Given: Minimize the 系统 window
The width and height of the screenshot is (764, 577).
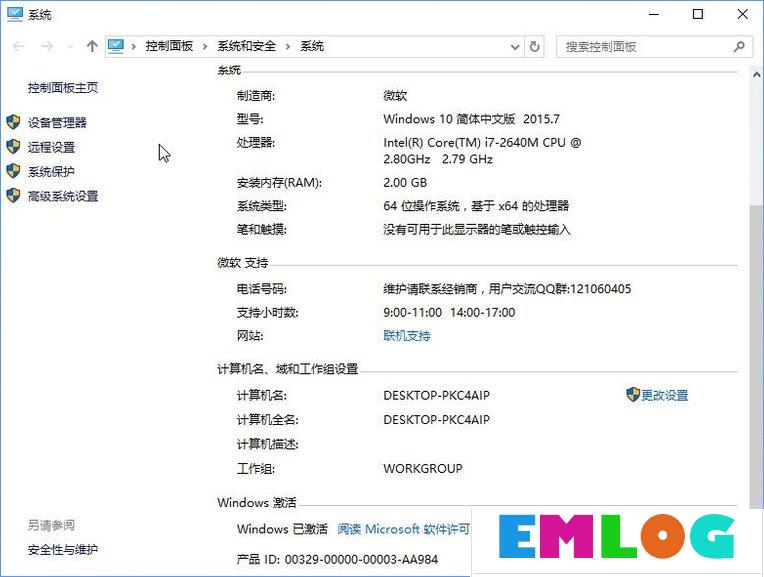Looking at the screenshot, I should click(654, 15).
